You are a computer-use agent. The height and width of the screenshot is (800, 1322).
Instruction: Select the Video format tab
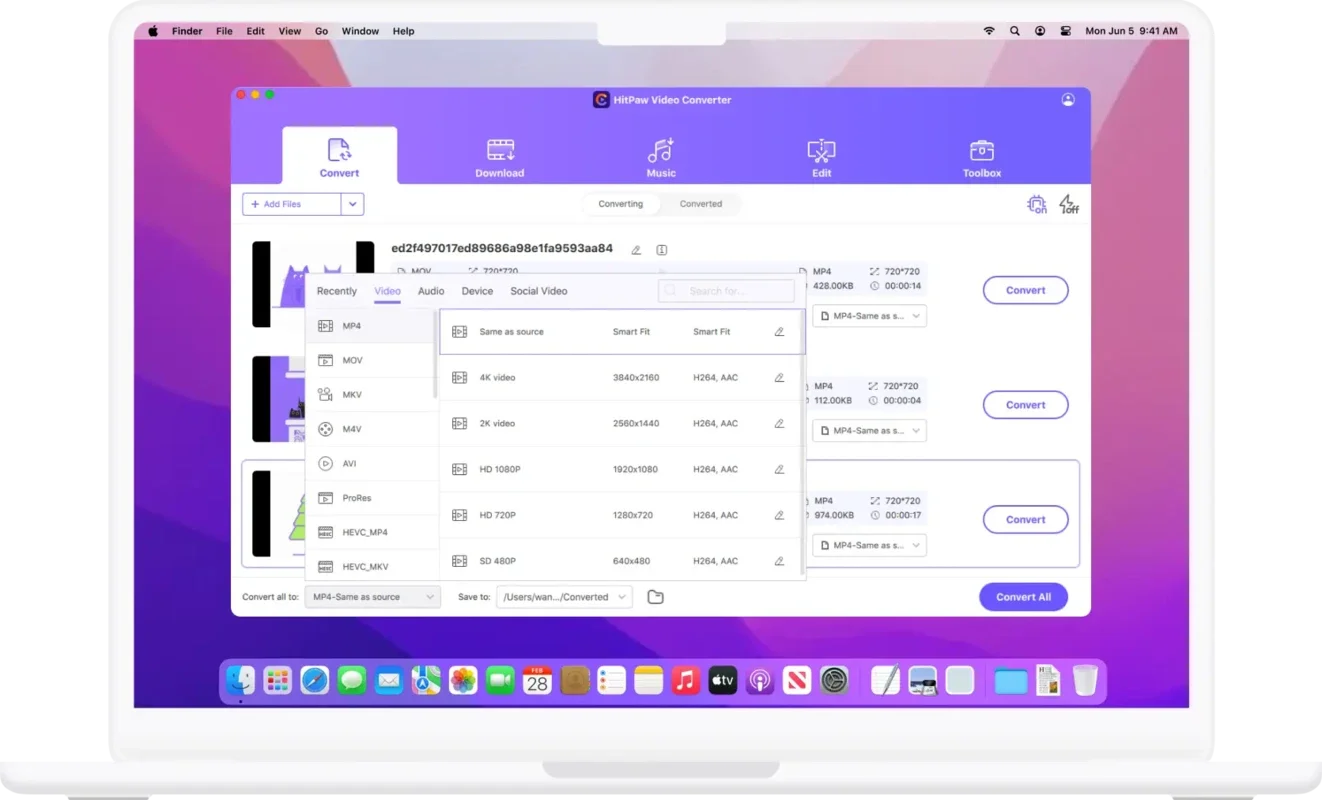[387, 291]
